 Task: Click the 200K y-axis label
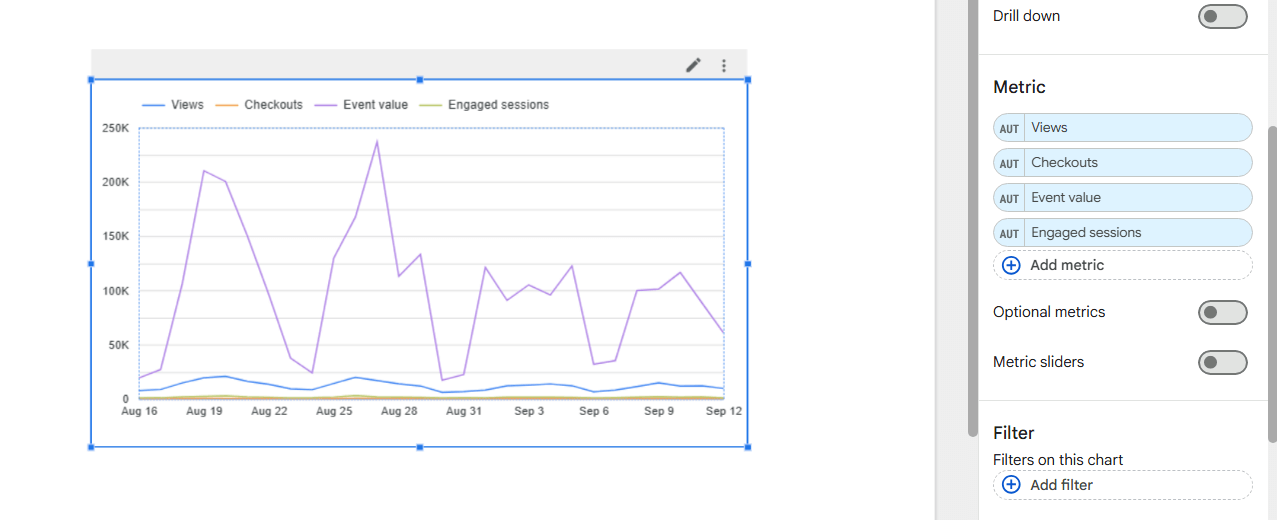[x=116, y=182]
